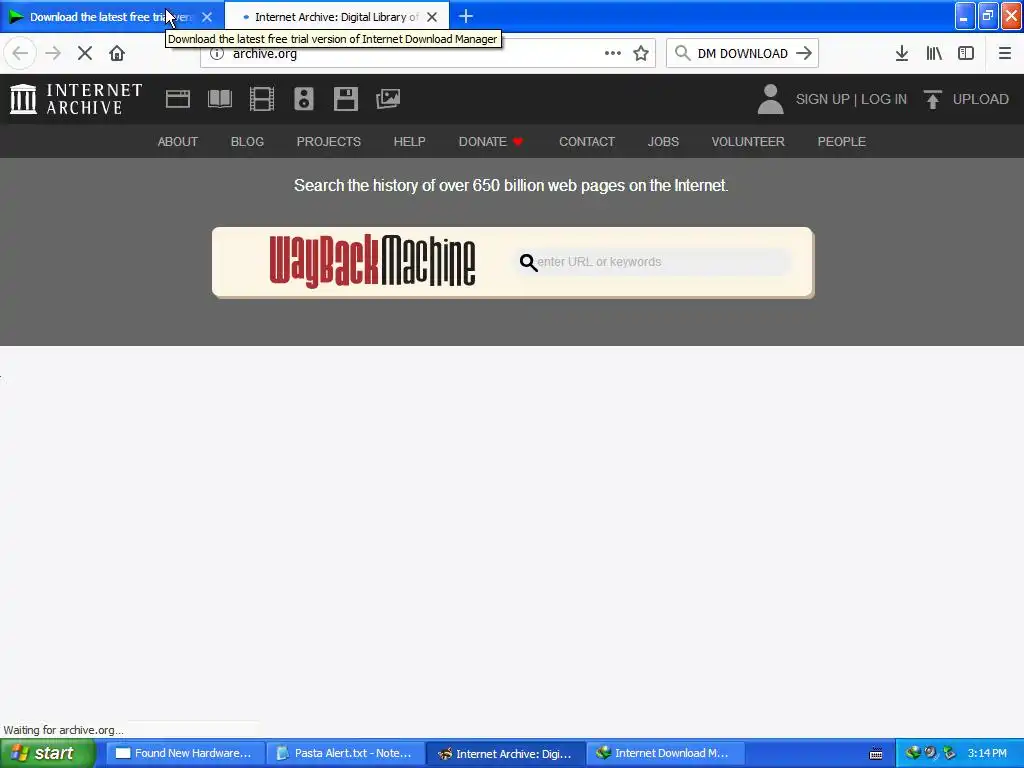Screen dimensions: 1024x768
Task: Open a new browser tab
Action: (x=466, y=16)
